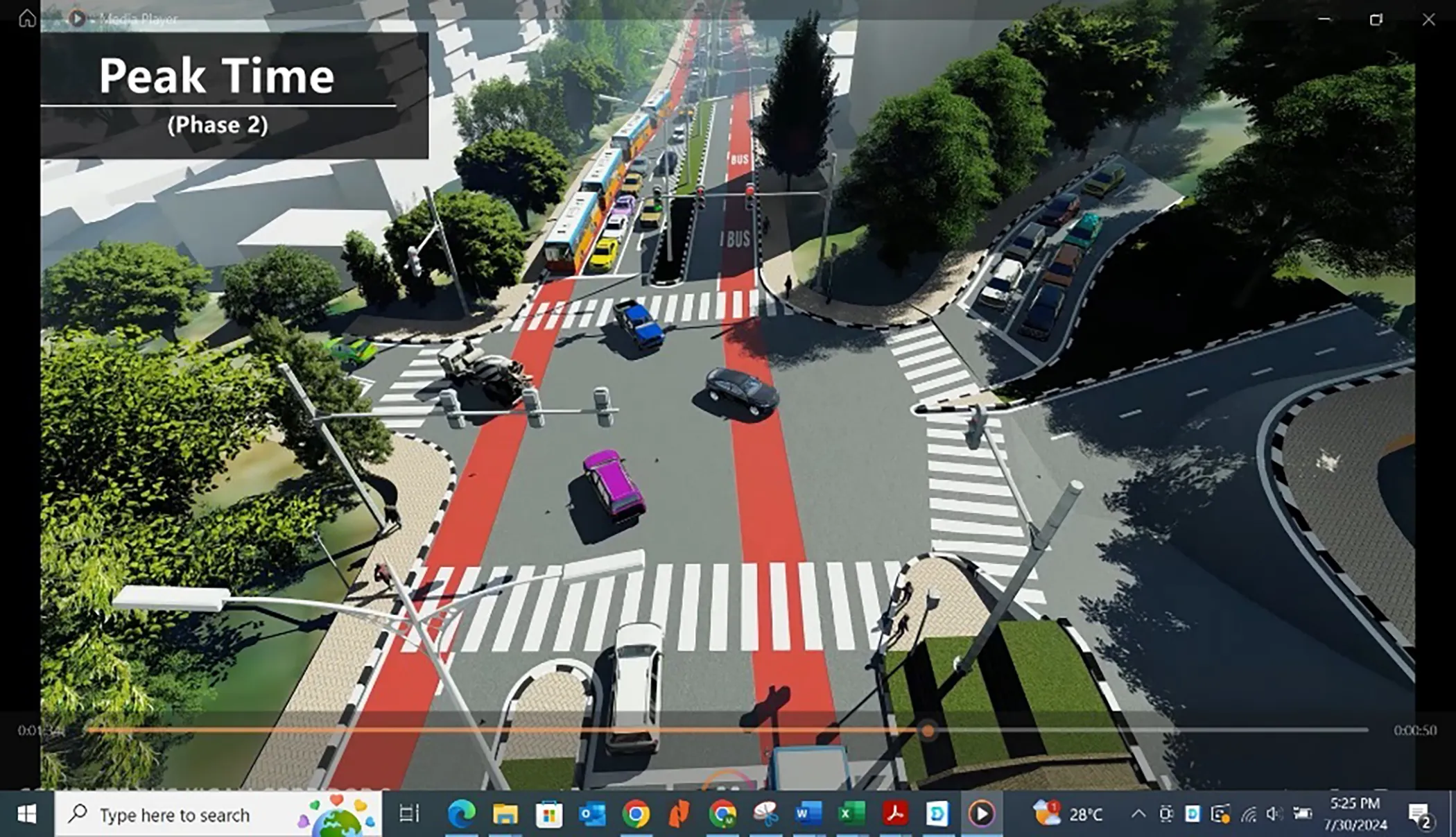This screenshot has height=837, width=1456.
Task: Click the volume speaker tray icon
Action: point(1274,814)
